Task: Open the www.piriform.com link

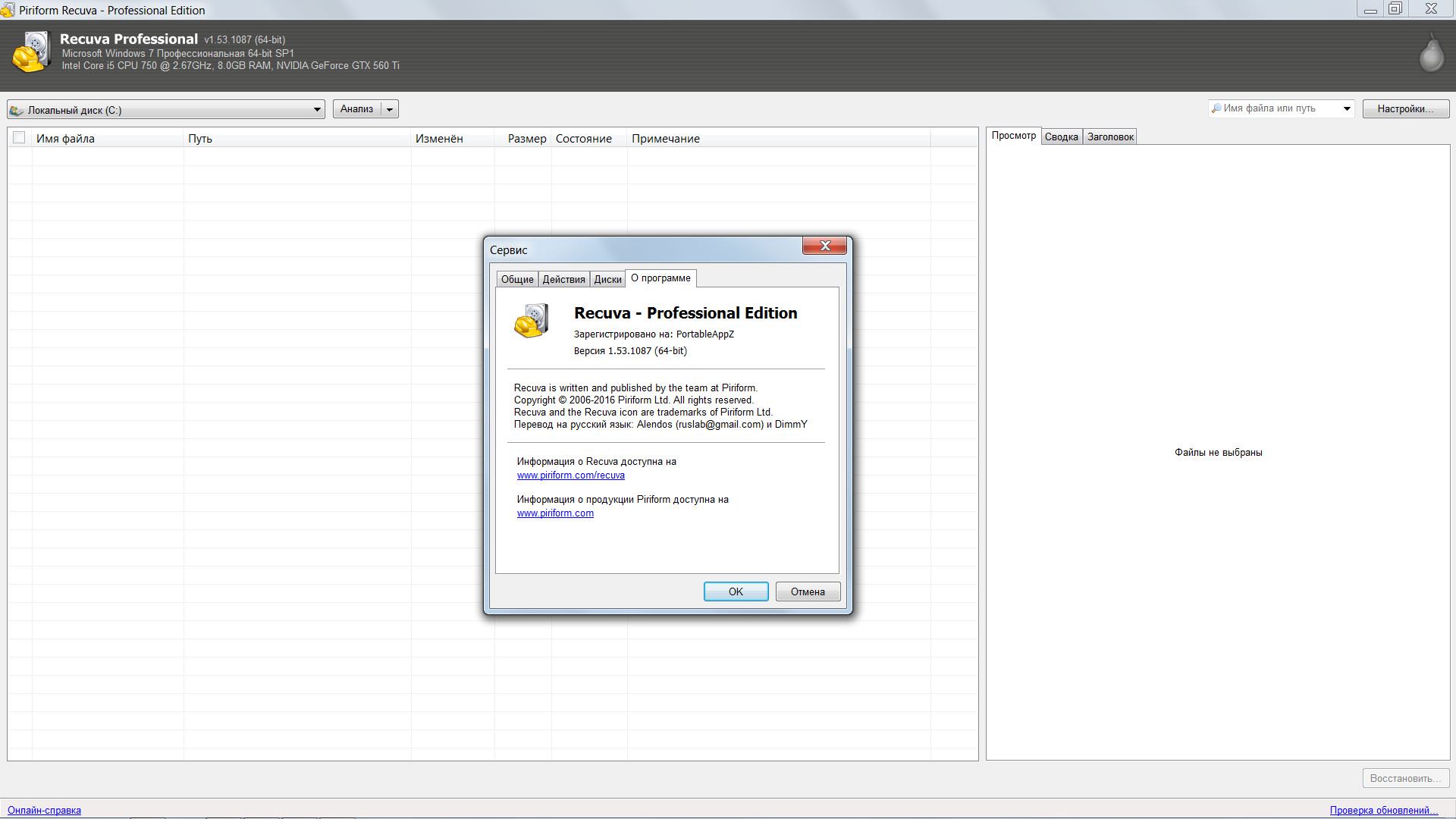Action: coord(555,513)
